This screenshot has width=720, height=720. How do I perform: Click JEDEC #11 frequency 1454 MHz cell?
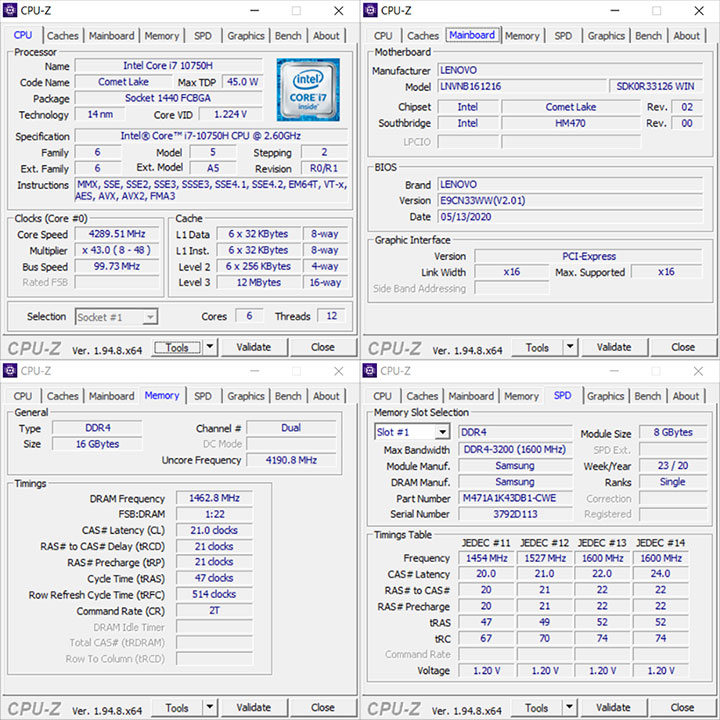click(486, 558)
